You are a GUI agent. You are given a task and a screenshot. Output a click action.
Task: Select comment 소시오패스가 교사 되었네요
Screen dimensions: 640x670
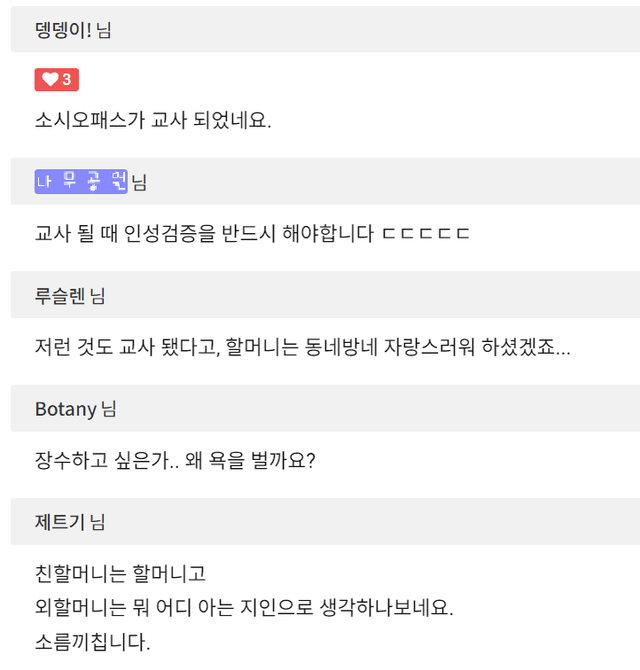click(153, 120)
